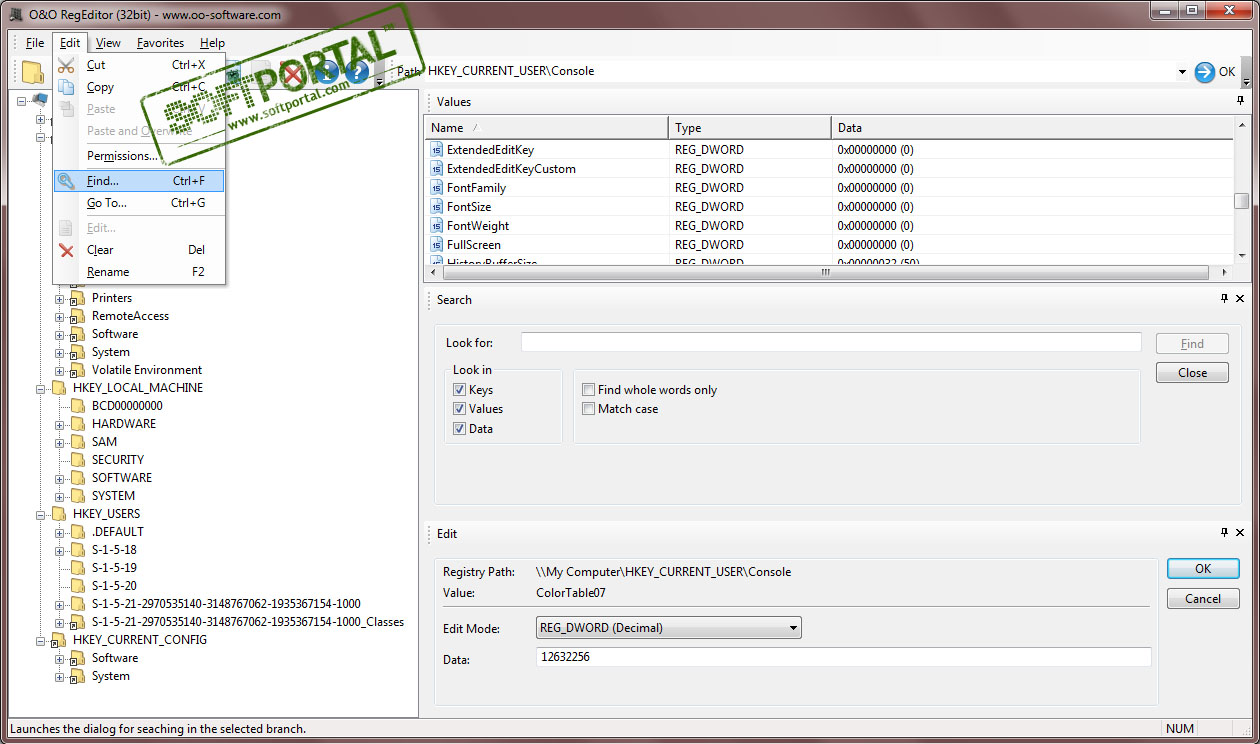Click the down arrow of Values scrollbar
The height and width of the screenshot is (744, 1260).
(1241, 255)
